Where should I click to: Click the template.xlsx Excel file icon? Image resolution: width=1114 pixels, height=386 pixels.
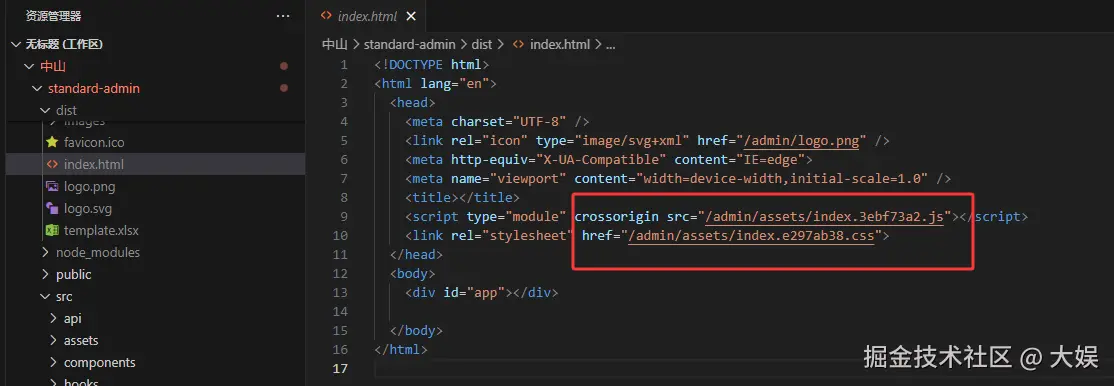(x=52, y=230)
